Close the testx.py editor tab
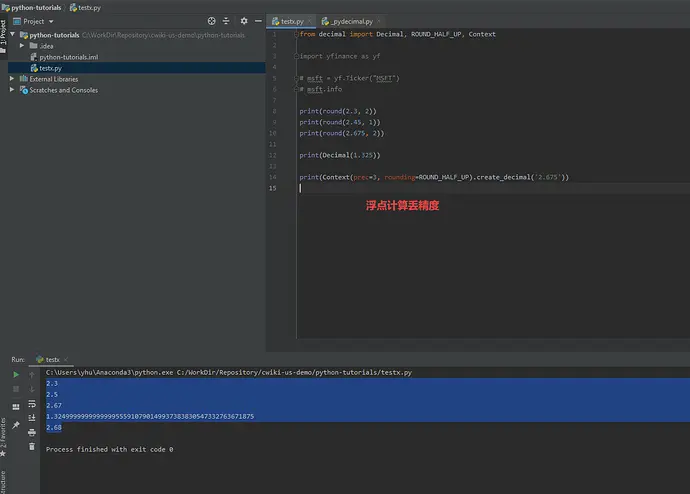 [310, 21]
